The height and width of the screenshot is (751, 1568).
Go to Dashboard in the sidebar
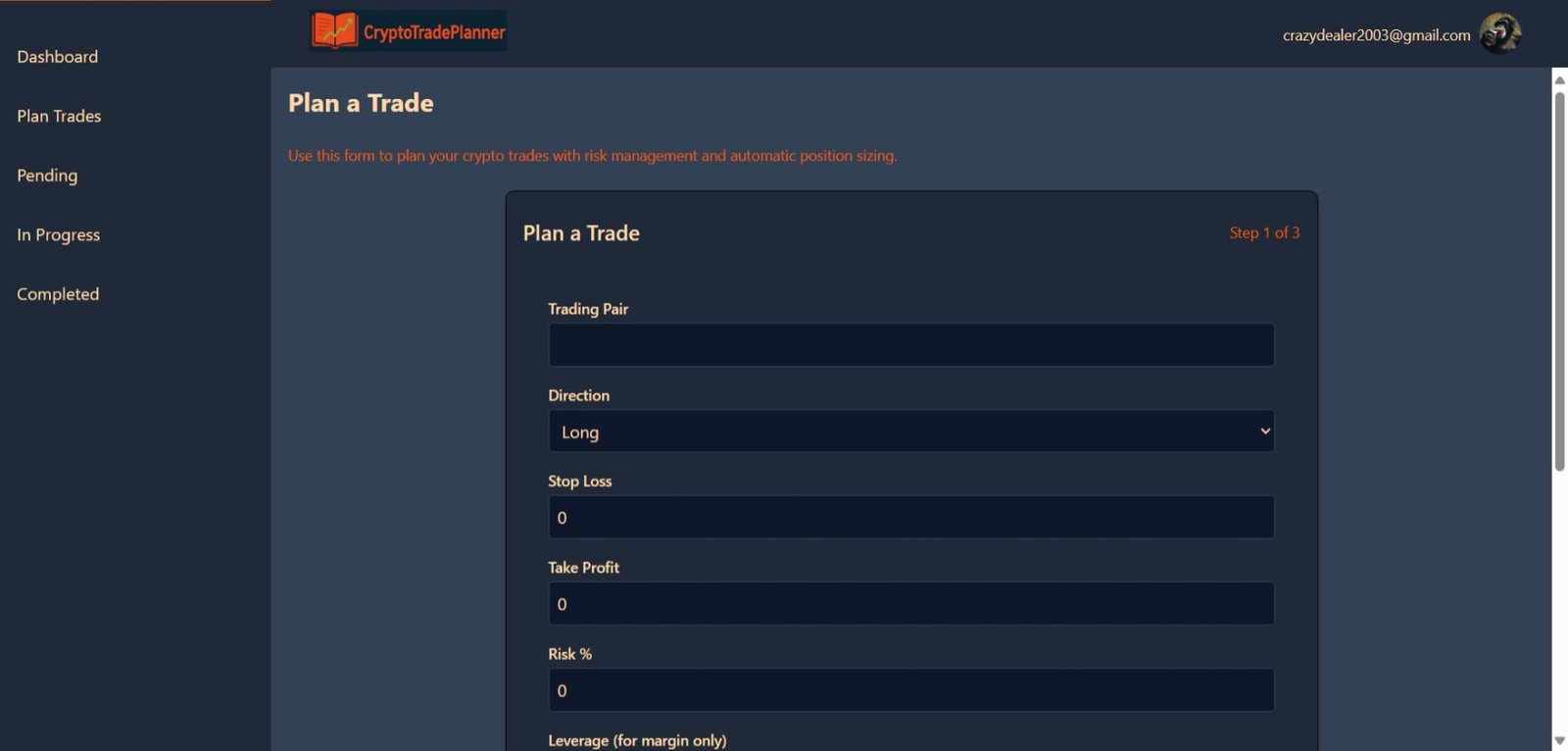coord(58,57)
